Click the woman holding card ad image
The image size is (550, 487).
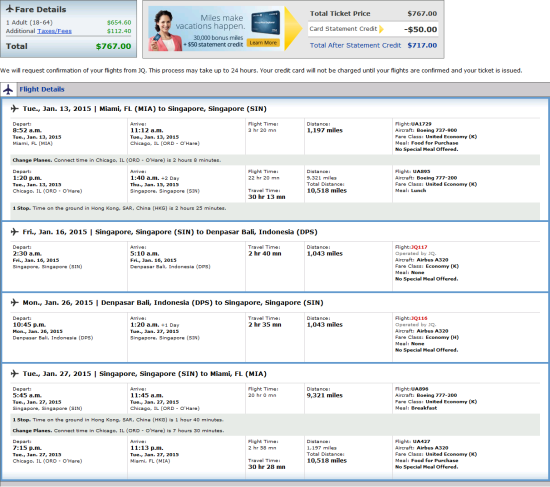[x=164, y=30]
